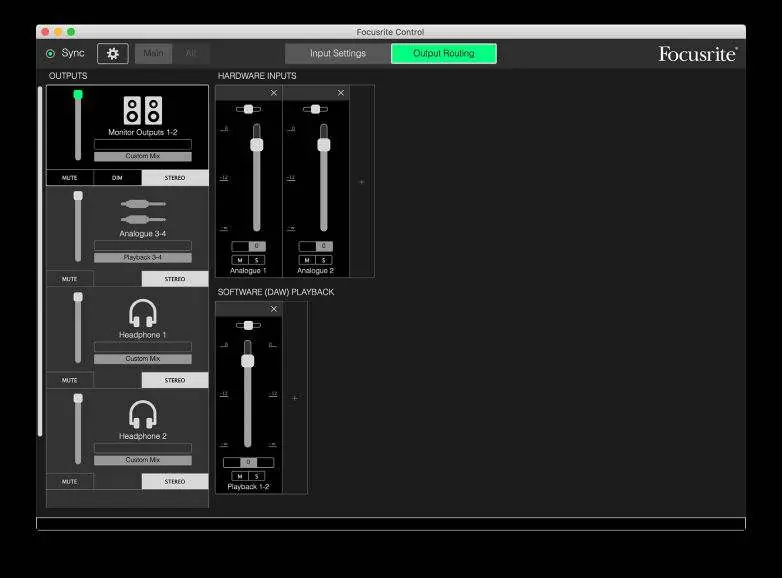This screenshot has height=578, width=782.
Task: Open Headphone 1 Custom Mix source dropdown
Action: [143, 359]
